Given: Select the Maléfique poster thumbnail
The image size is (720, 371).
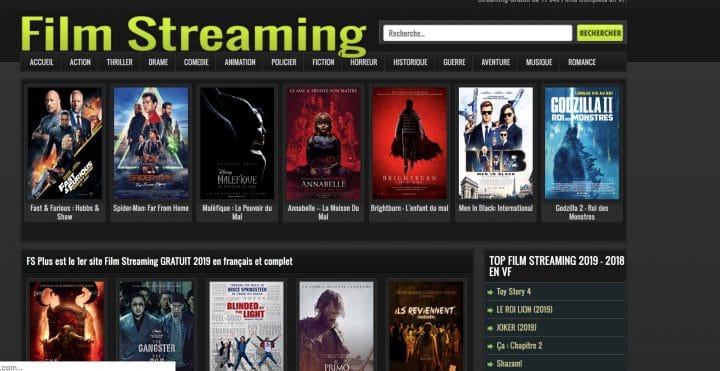Looking at the screenshot, I should (237, 143).
